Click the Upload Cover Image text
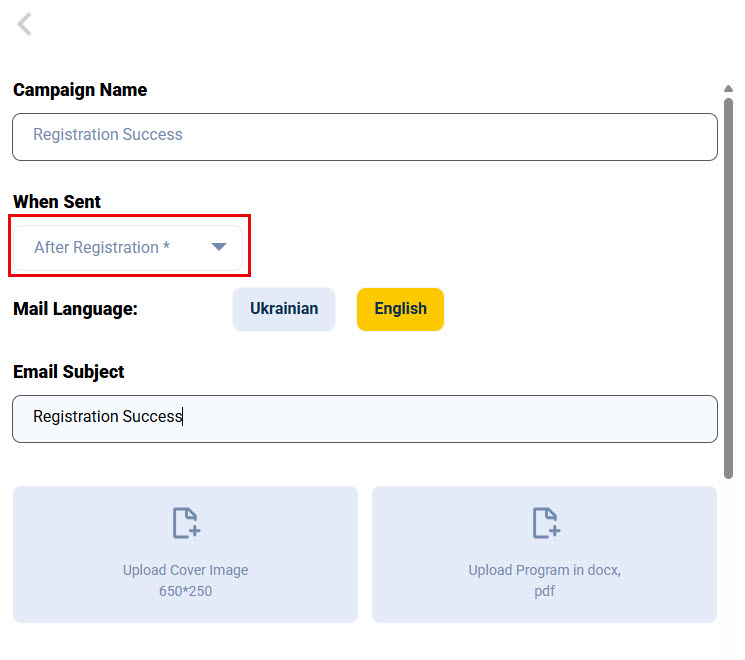Viewport: 745px width, 660px height. pyautogui.click(x=185, y=570)
